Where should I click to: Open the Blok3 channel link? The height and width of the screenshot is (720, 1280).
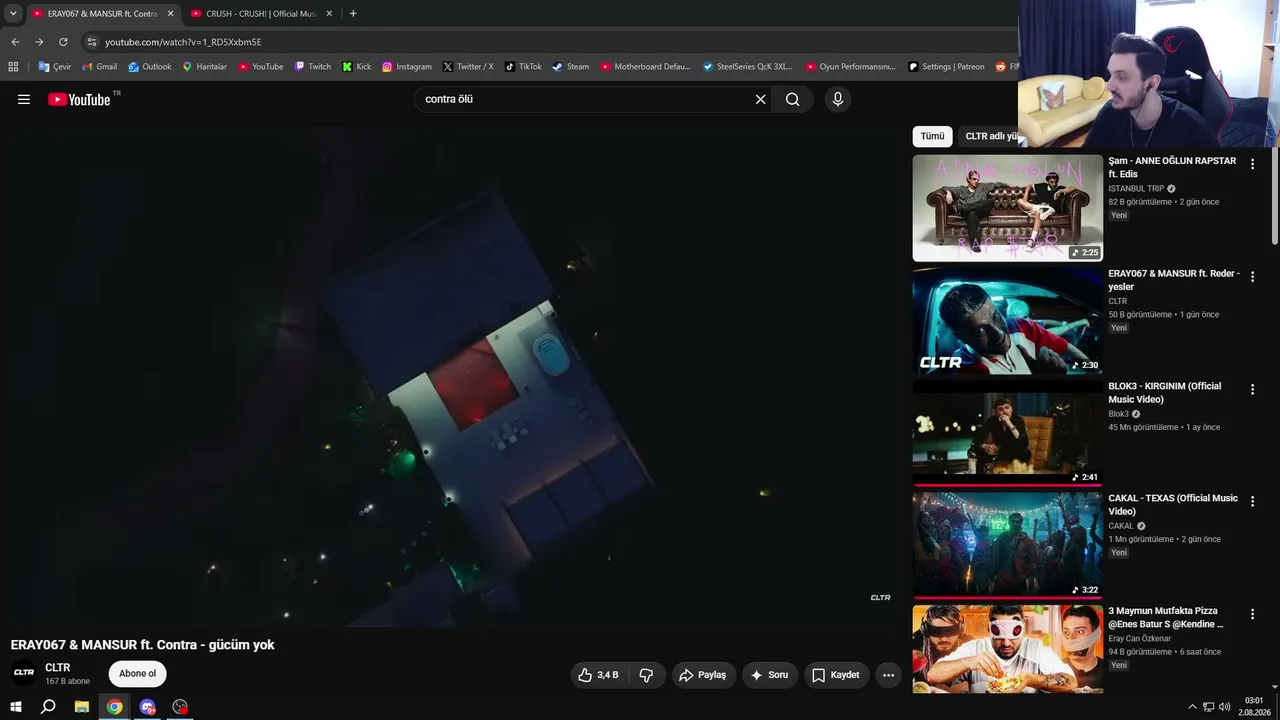point(1118,414)
